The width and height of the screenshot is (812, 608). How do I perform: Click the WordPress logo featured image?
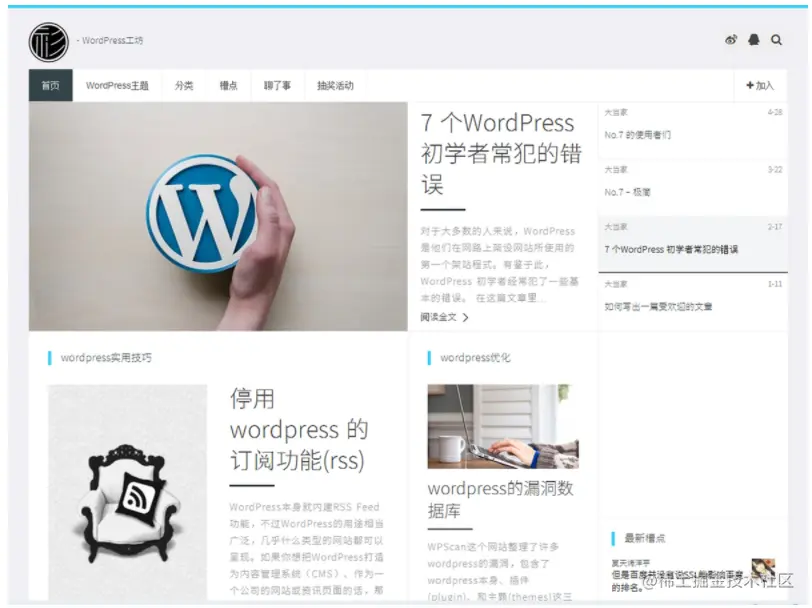[x=218, y=216]
